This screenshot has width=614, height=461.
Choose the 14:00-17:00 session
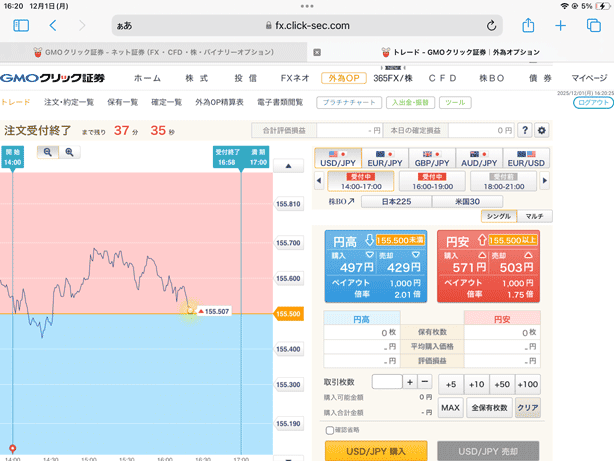pyautogui.click(x=361, y=181)
